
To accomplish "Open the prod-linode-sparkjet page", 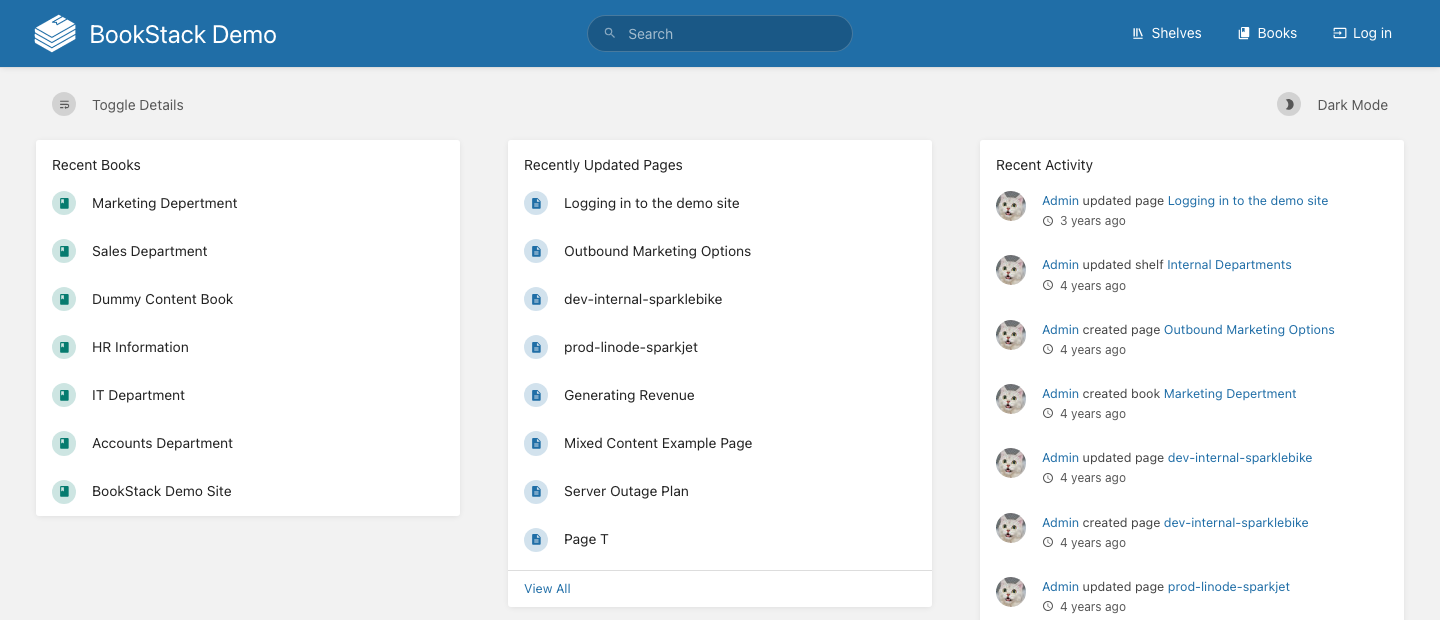I will (x=631, y=347).
